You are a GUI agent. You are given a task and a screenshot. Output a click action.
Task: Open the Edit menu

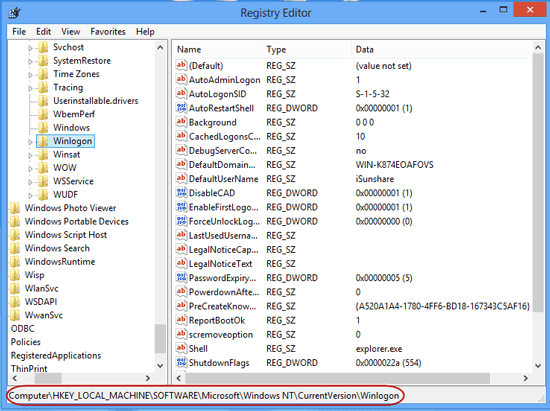43,32
